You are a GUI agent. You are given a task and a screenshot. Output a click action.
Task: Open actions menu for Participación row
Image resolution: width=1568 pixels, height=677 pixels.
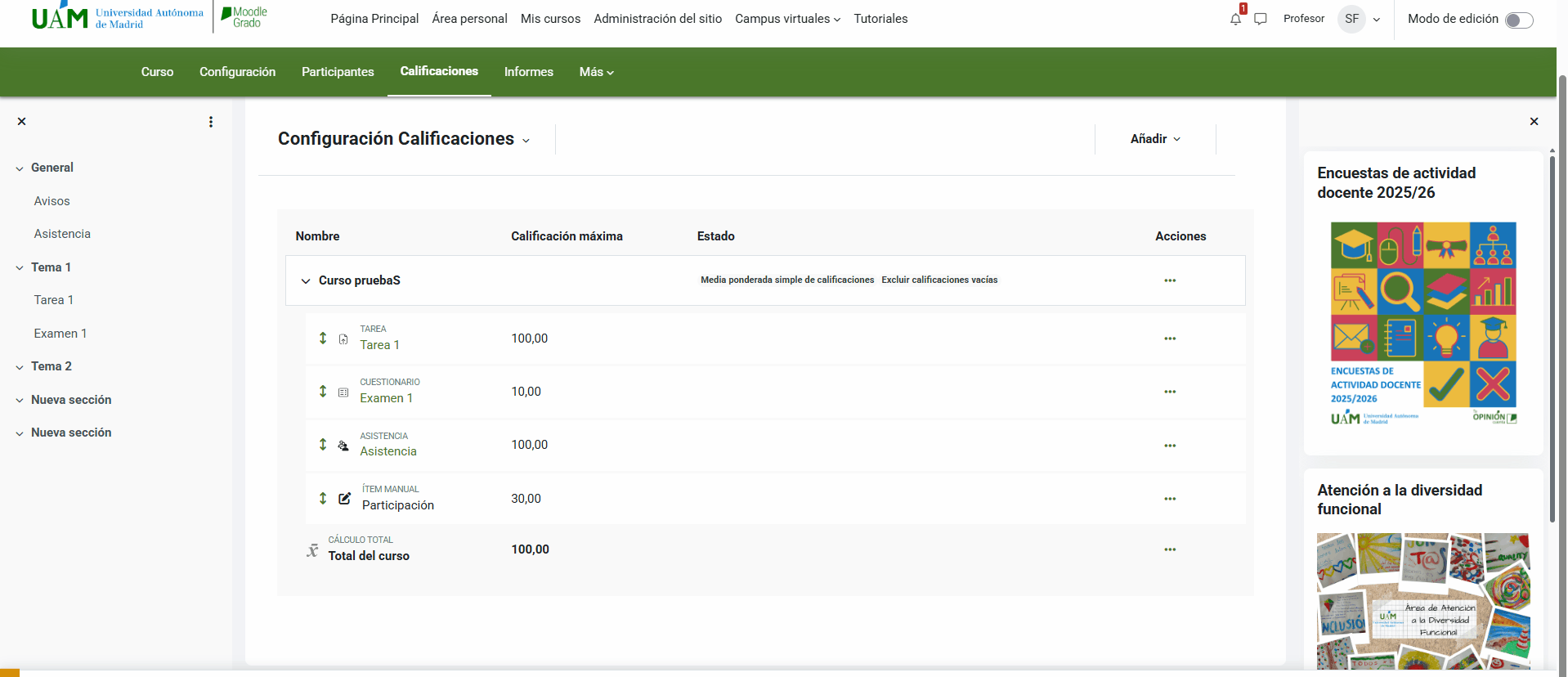click(1170, 499)
